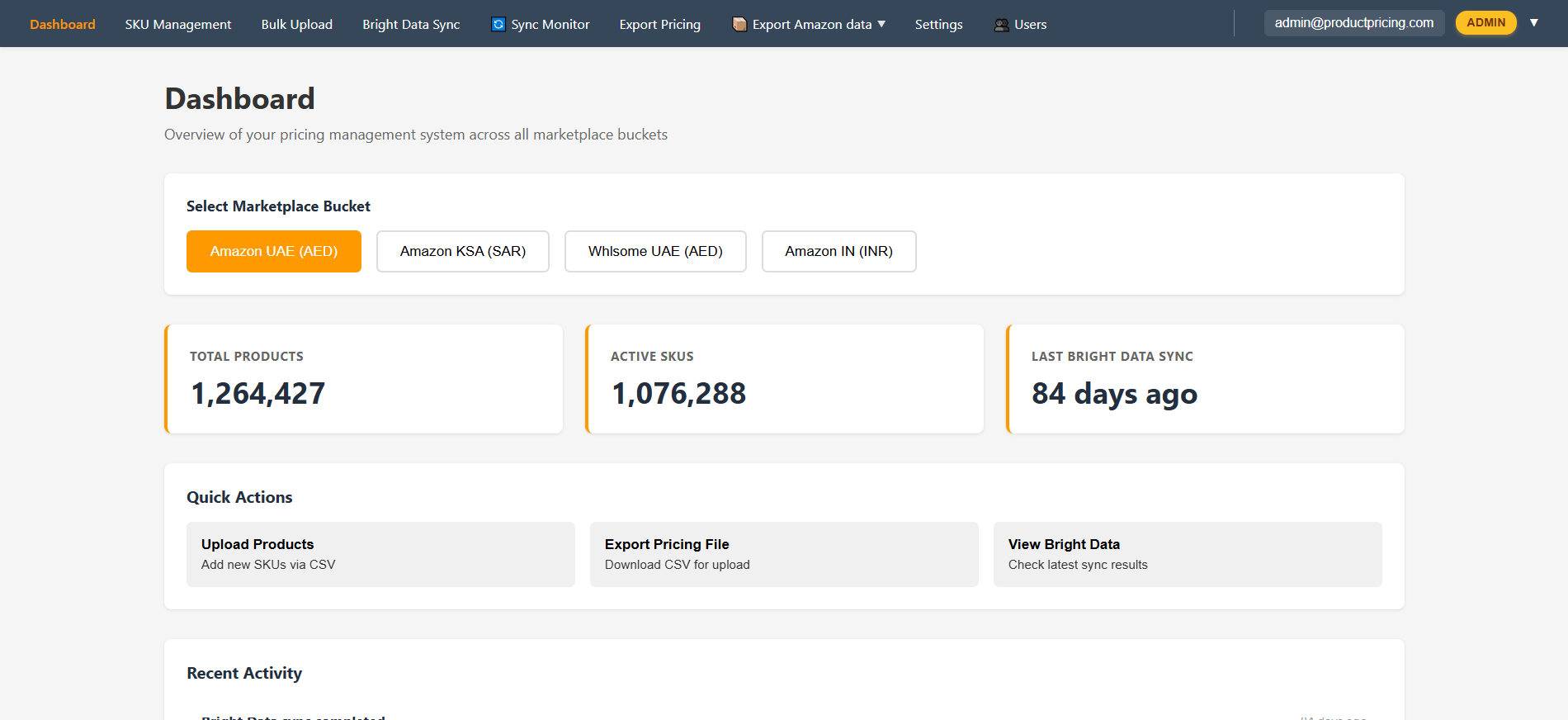The height and width of the screenshot is (720, 1568).
Task: Click the TOTAL PRODUCTS label
Action: click(247, 357)
